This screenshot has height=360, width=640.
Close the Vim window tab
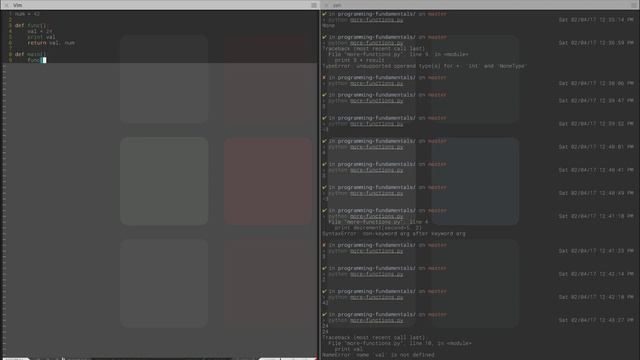point(6,5)
